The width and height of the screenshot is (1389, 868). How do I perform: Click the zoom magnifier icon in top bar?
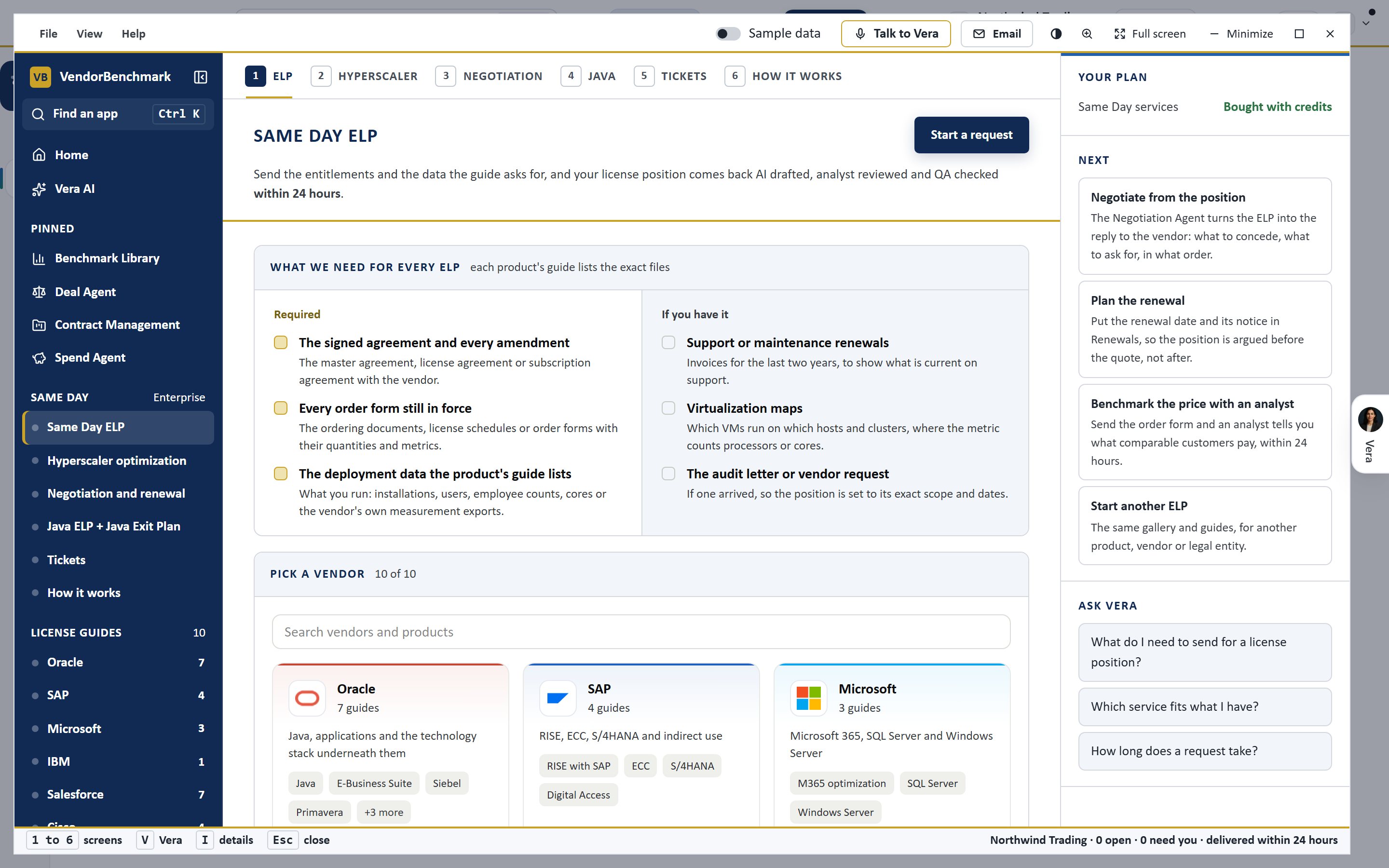(x=1087, y=34)
